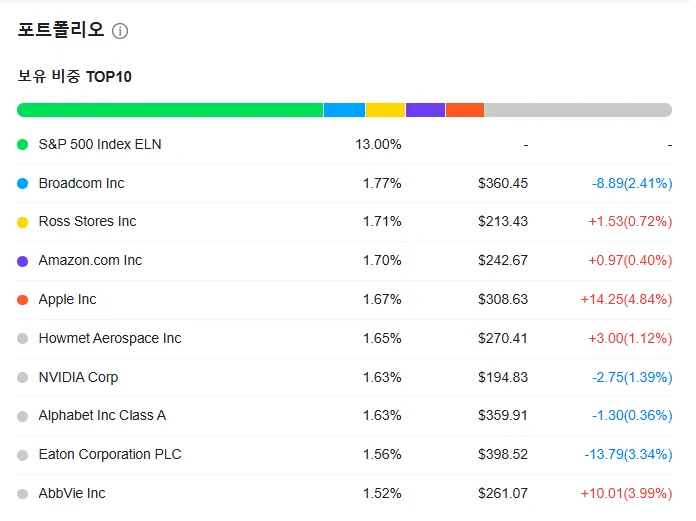Viewport: 696px width, 521px height.
Task: Click the gray remainder bar segment
Action: (x=578, y=110)
